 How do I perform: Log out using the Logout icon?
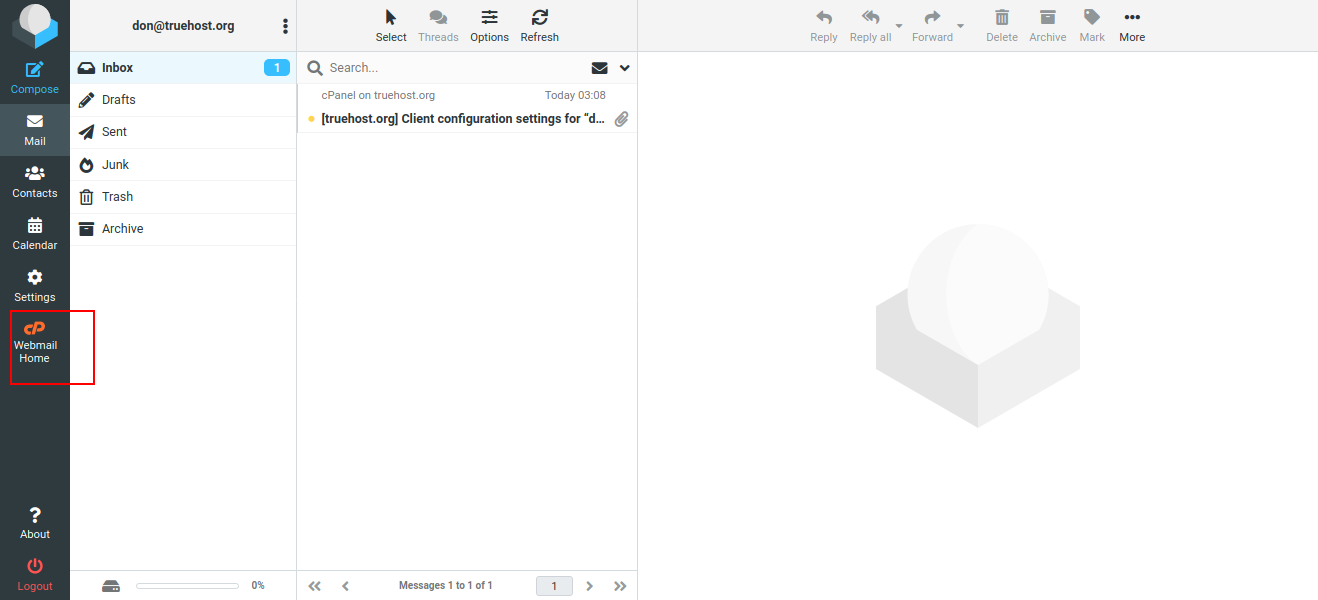click(x=35, y=575)
